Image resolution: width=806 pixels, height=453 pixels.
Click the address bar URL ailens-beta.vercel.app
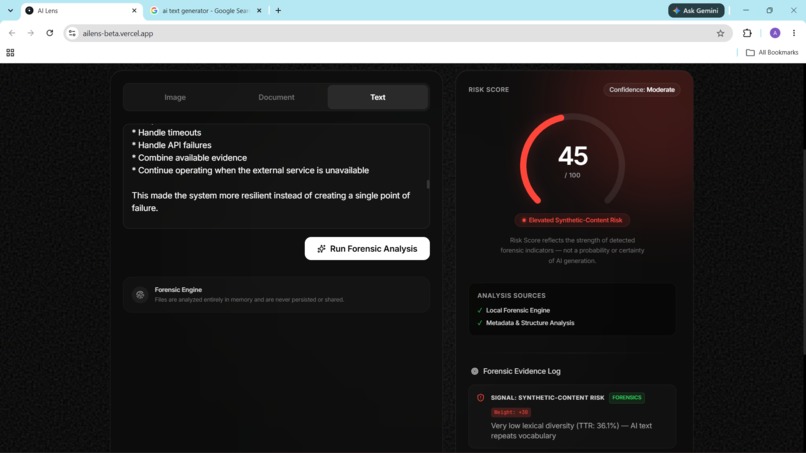point(118,33)
